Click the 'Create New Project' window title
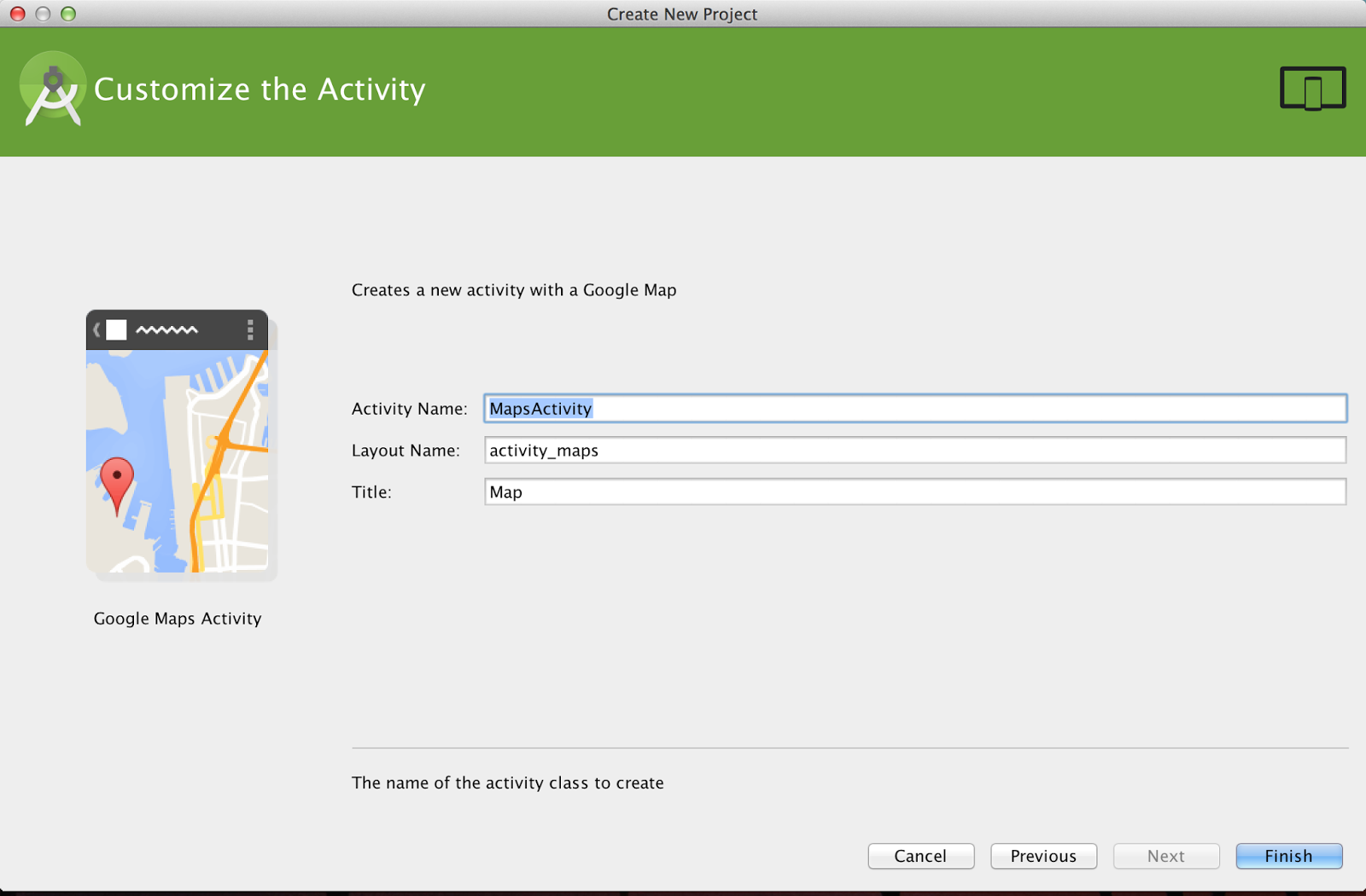This screenshot has height=896, width=1366. pyautogui.click(x=682, y=15)
